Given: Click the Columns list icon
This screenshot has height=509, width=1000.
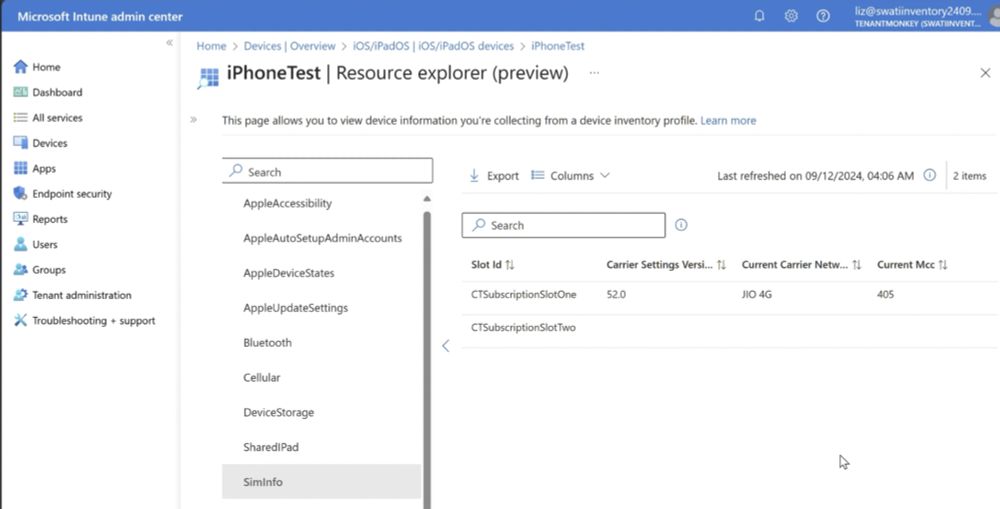Looking at the screenshot, I should (x=538, y=175).
